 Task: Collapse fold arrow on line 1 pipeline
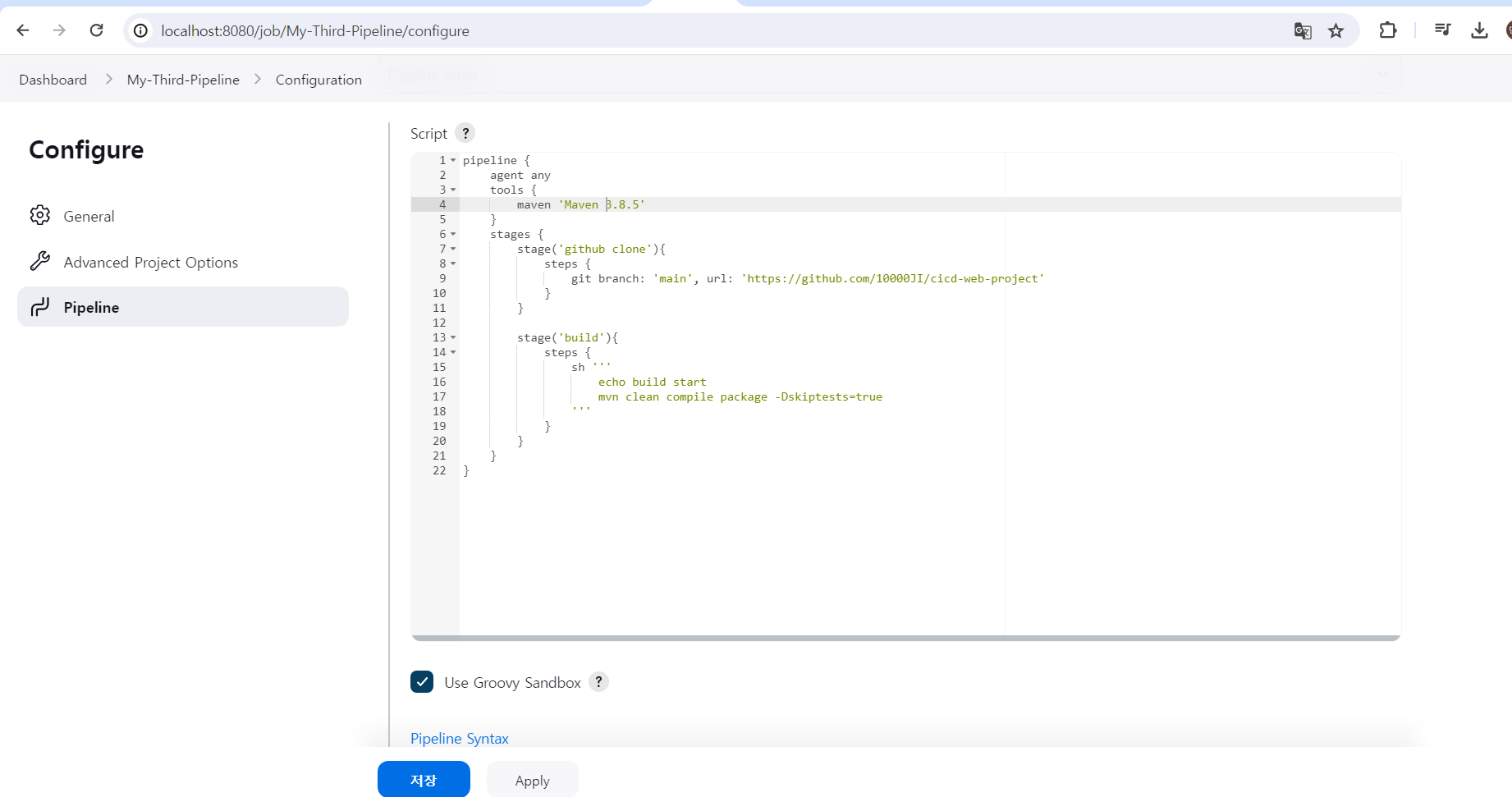(453, 160)
